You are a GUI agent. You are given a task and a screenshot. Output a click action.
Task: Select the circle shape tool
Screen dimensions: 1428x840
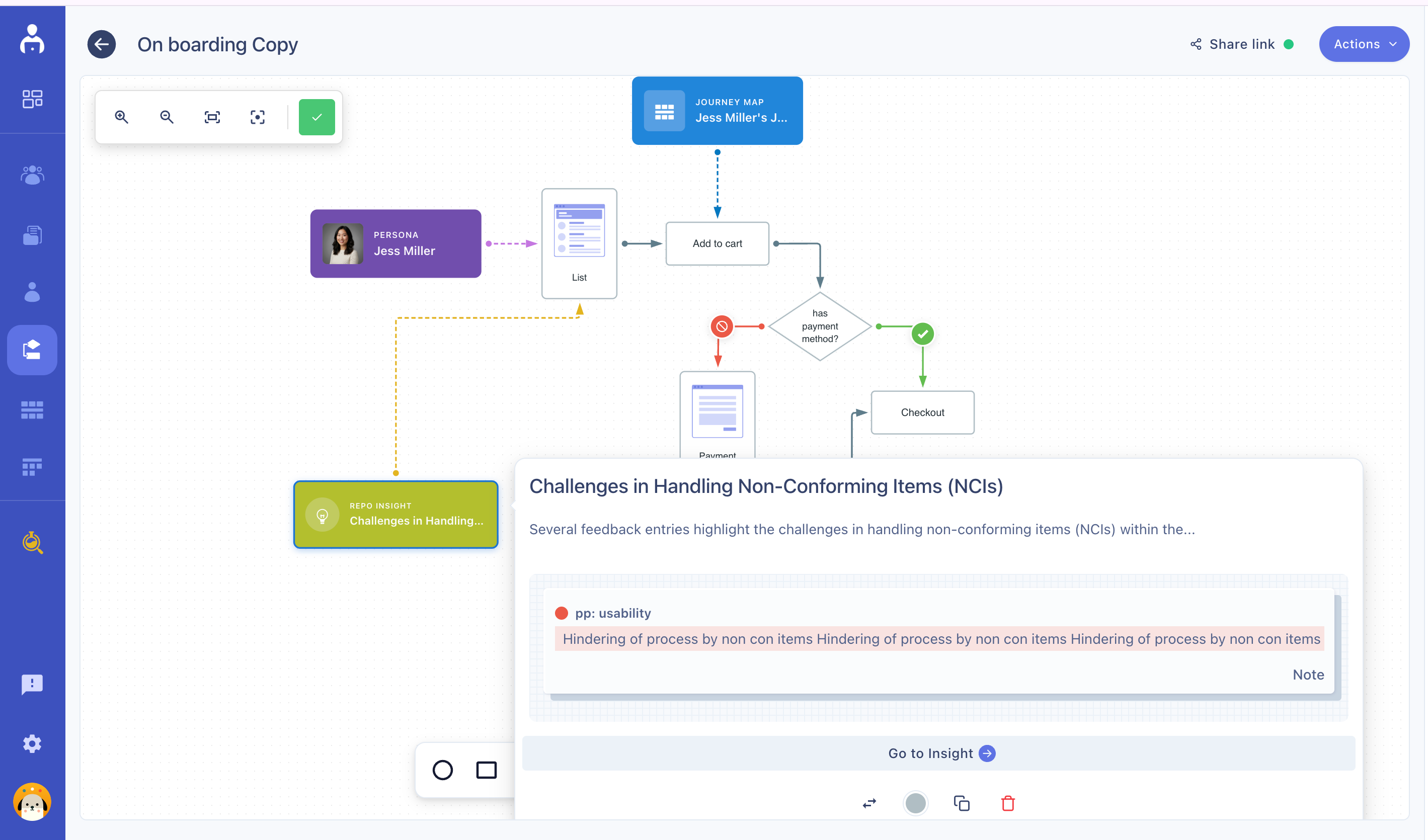(443, 770)
